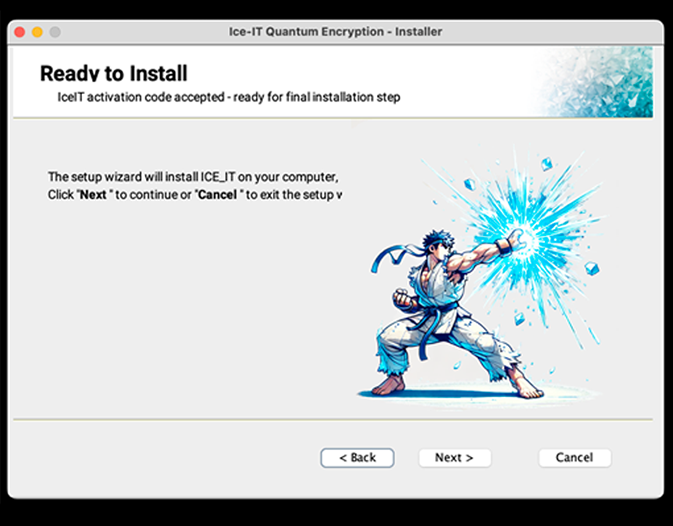Viewport: 673px width, 526px height.
Task: Click the "Ready to Install" heading
Action: pyautogui.click(x=114, y=73)
